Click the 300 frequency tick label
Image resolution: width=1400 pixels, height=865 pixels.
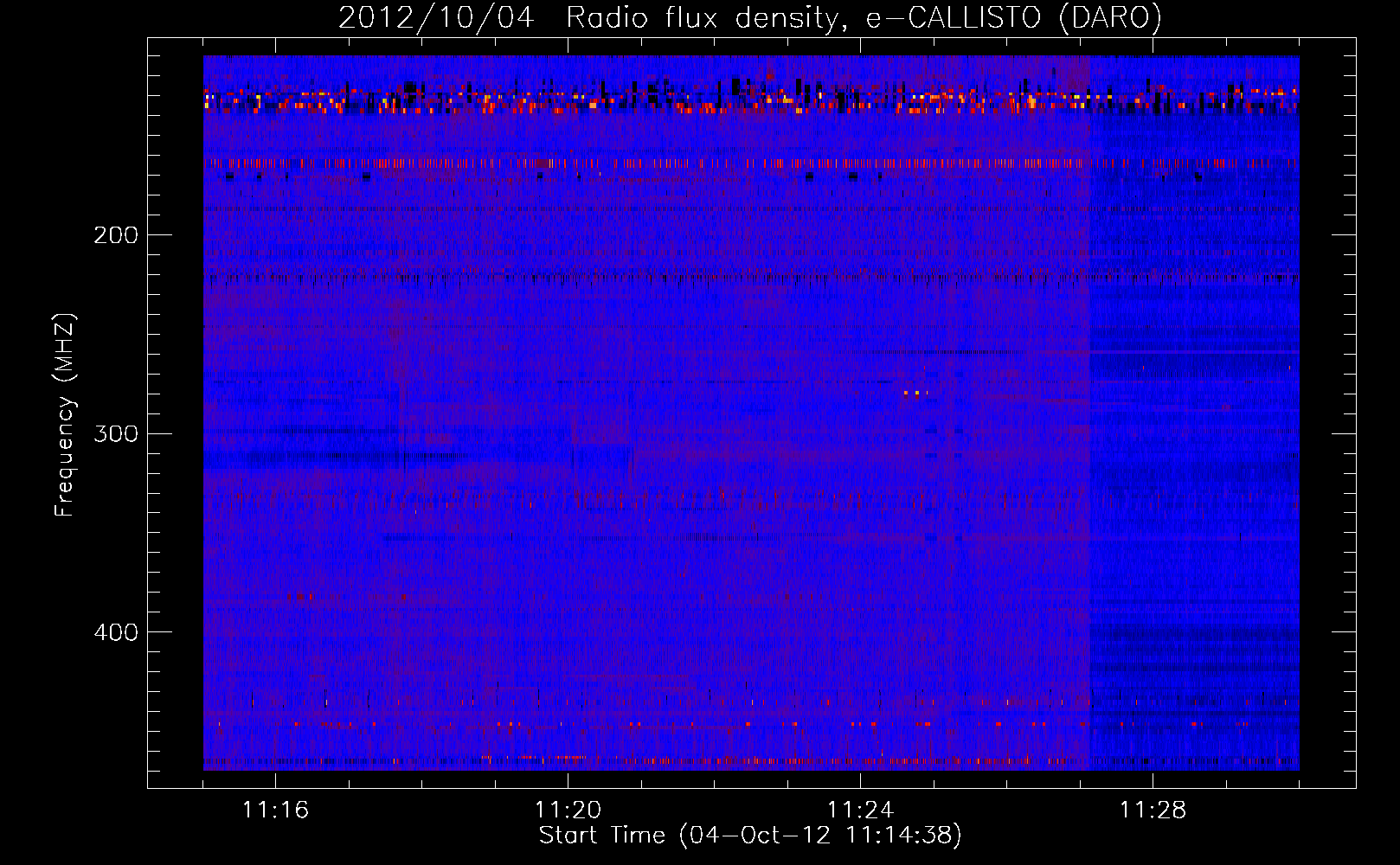point(116,433)
